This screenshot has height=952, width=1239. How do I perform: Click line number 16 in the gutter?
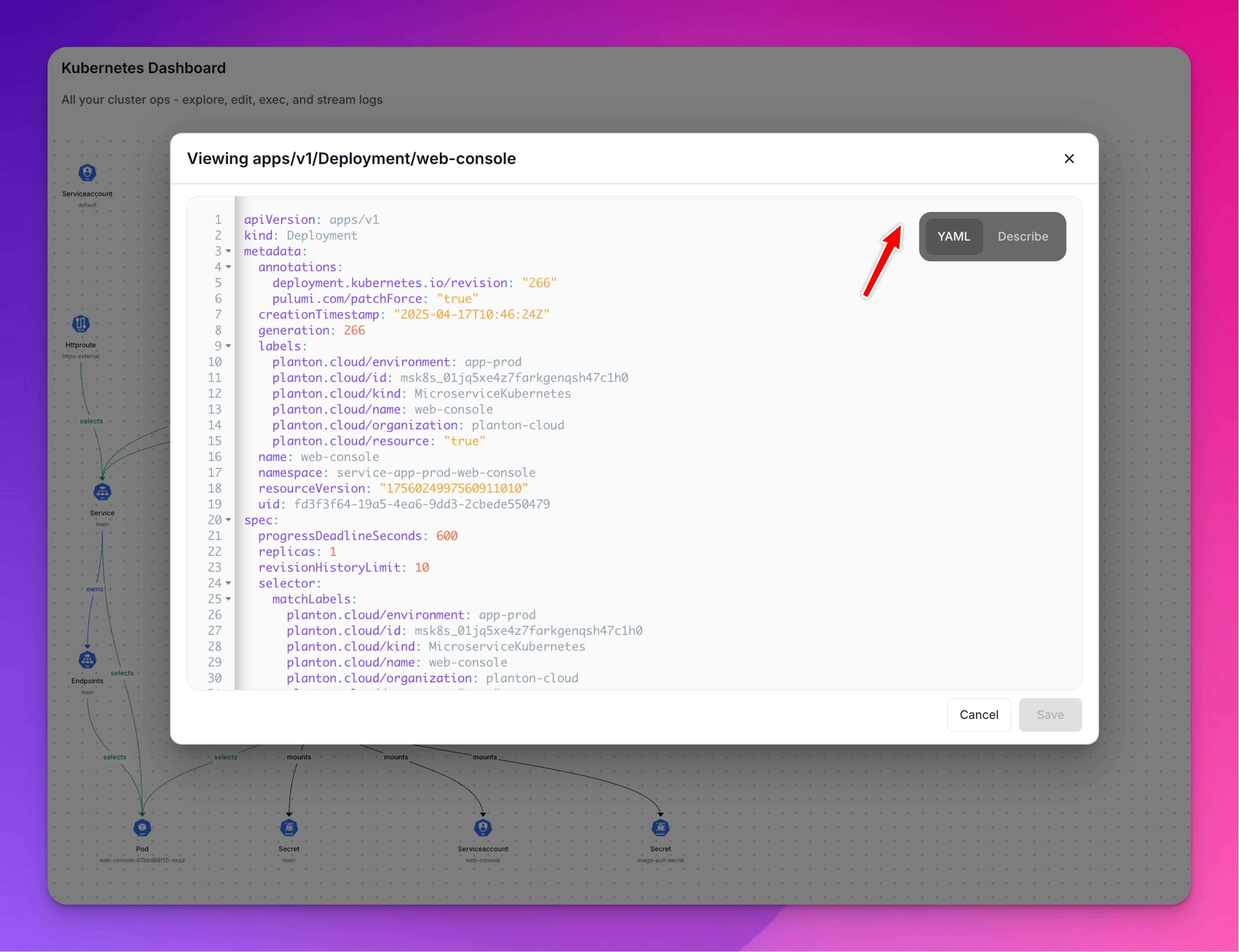click(215, 457)
